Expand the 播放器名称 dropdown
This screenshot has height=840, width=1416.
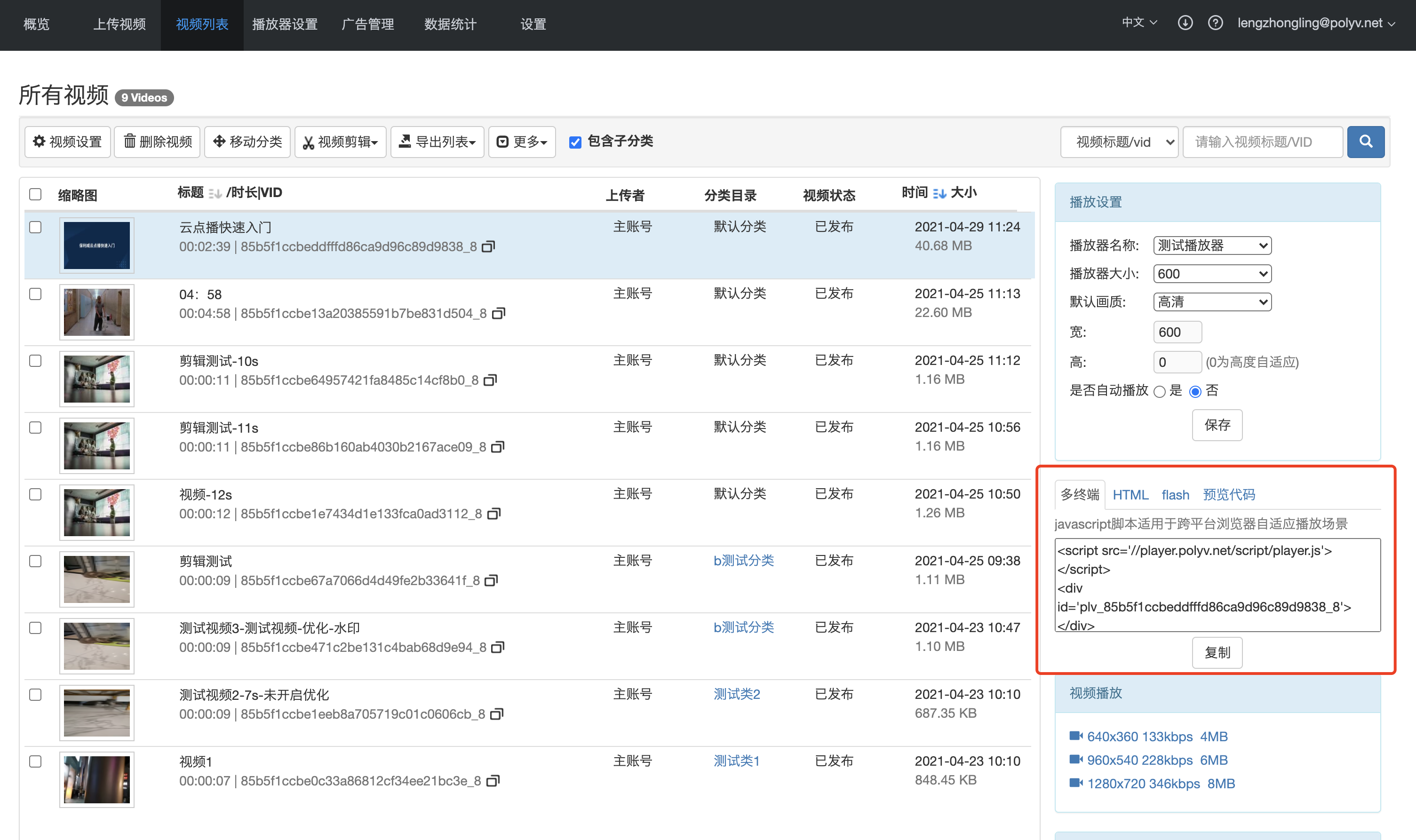point(1212,245)
